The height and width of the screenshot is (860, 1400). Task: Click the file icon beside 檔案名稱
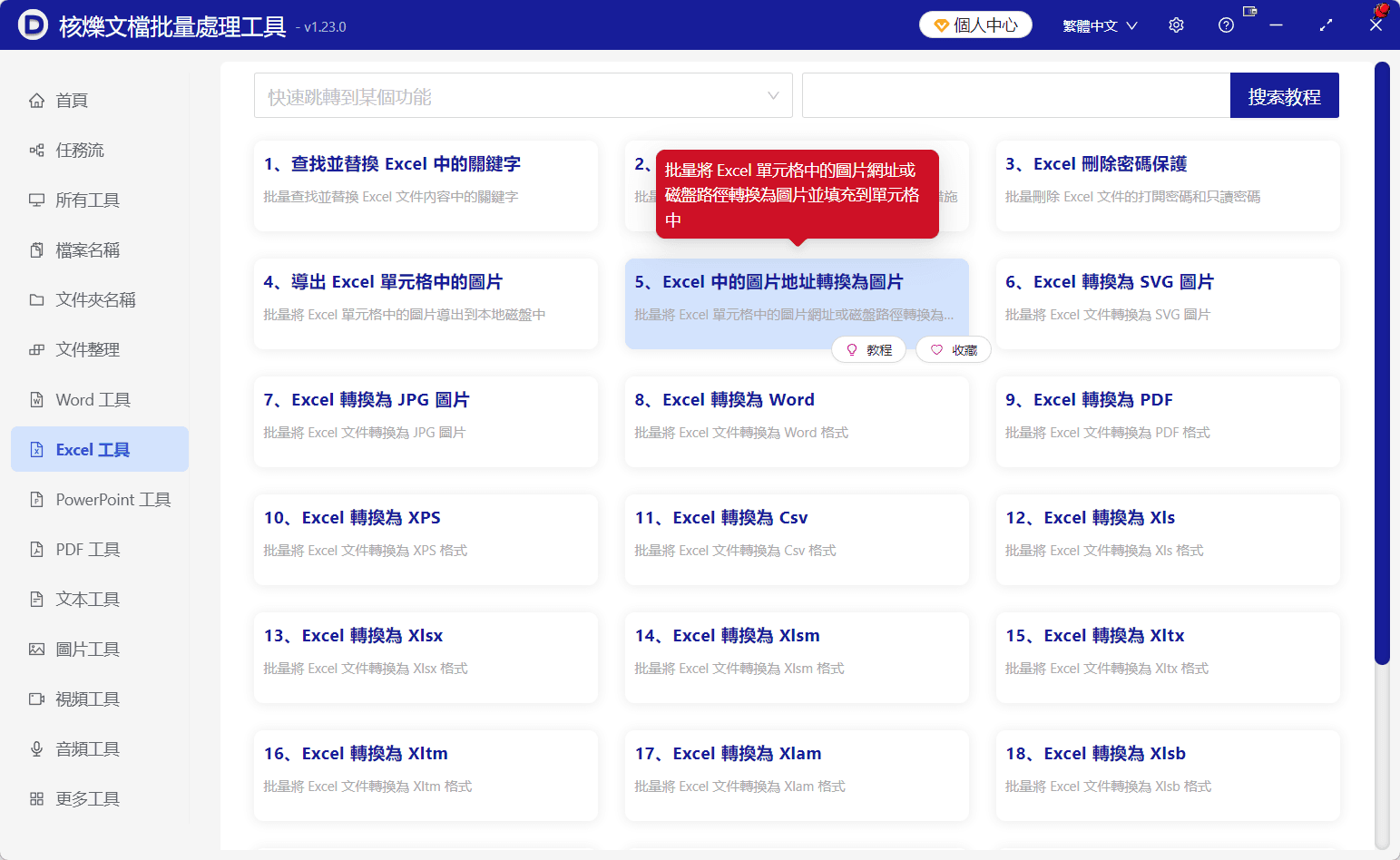(37, 249)
